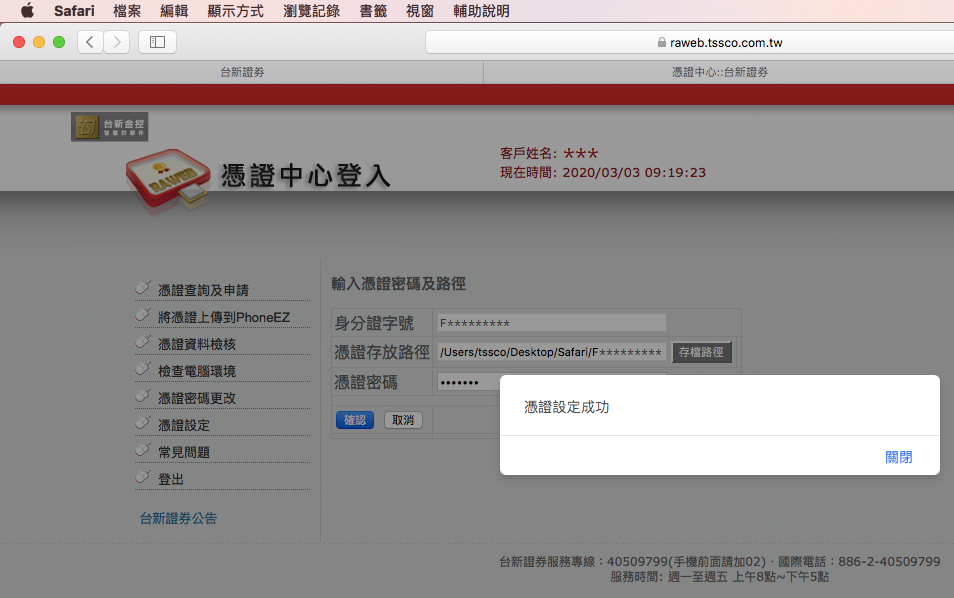Screen dimensions: 954x598
Task: Toggle the Safari sidebar button
Action: click(157, 42)
